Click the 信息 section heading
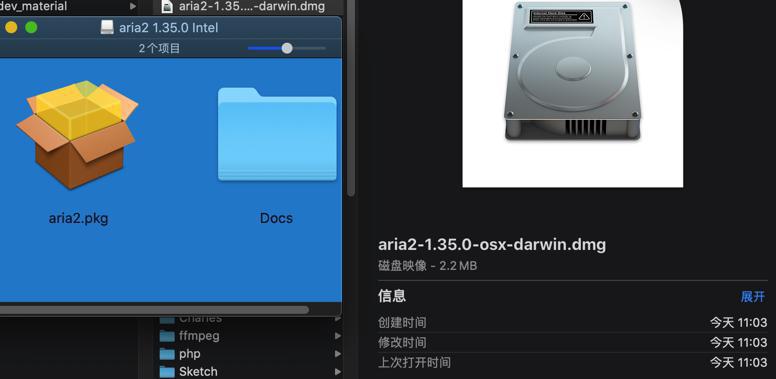776x379 pixels. pyautogui.click(x=392, y=296)
